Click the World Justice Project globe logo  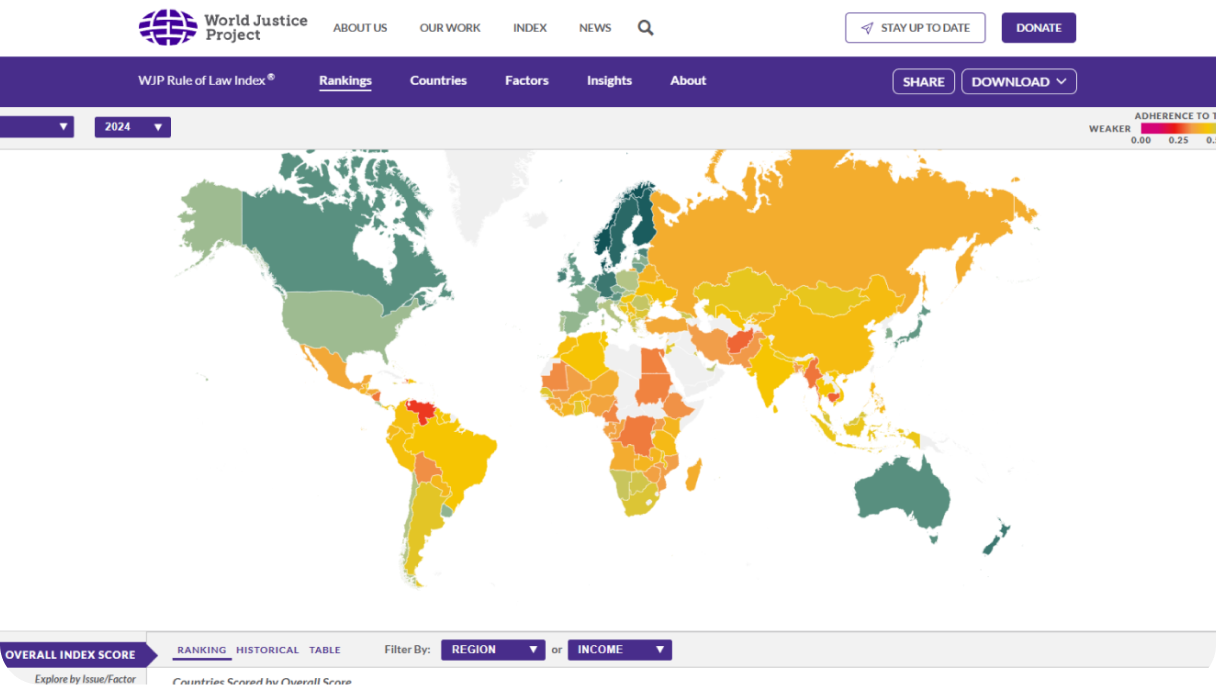167,27
